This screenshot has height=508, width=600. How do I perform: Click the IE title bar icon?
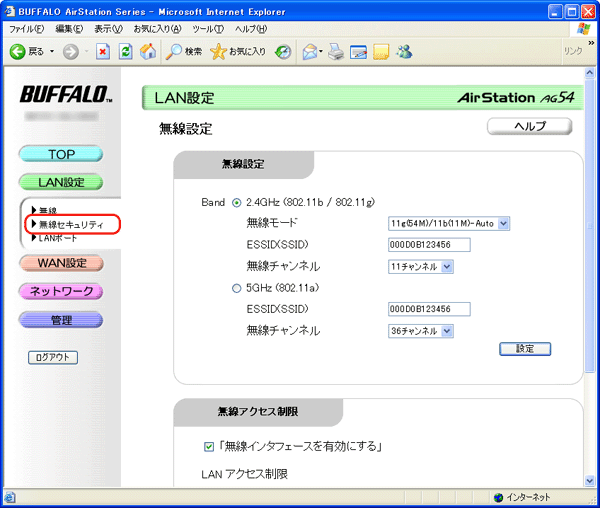tap(10, 11)
